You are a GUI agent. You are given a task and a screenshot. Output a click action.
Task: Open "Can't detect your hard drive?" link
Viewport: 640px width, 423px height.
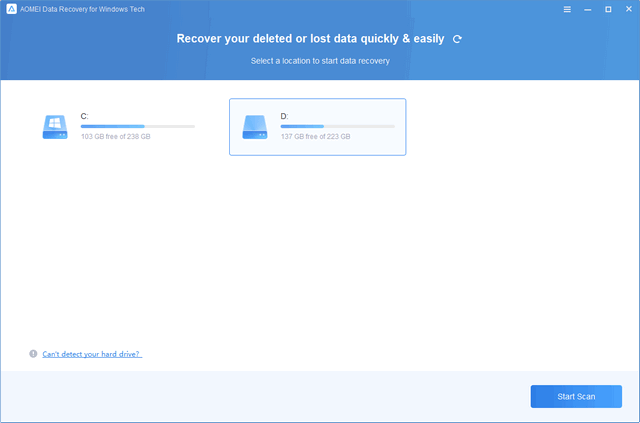[92, 354]
